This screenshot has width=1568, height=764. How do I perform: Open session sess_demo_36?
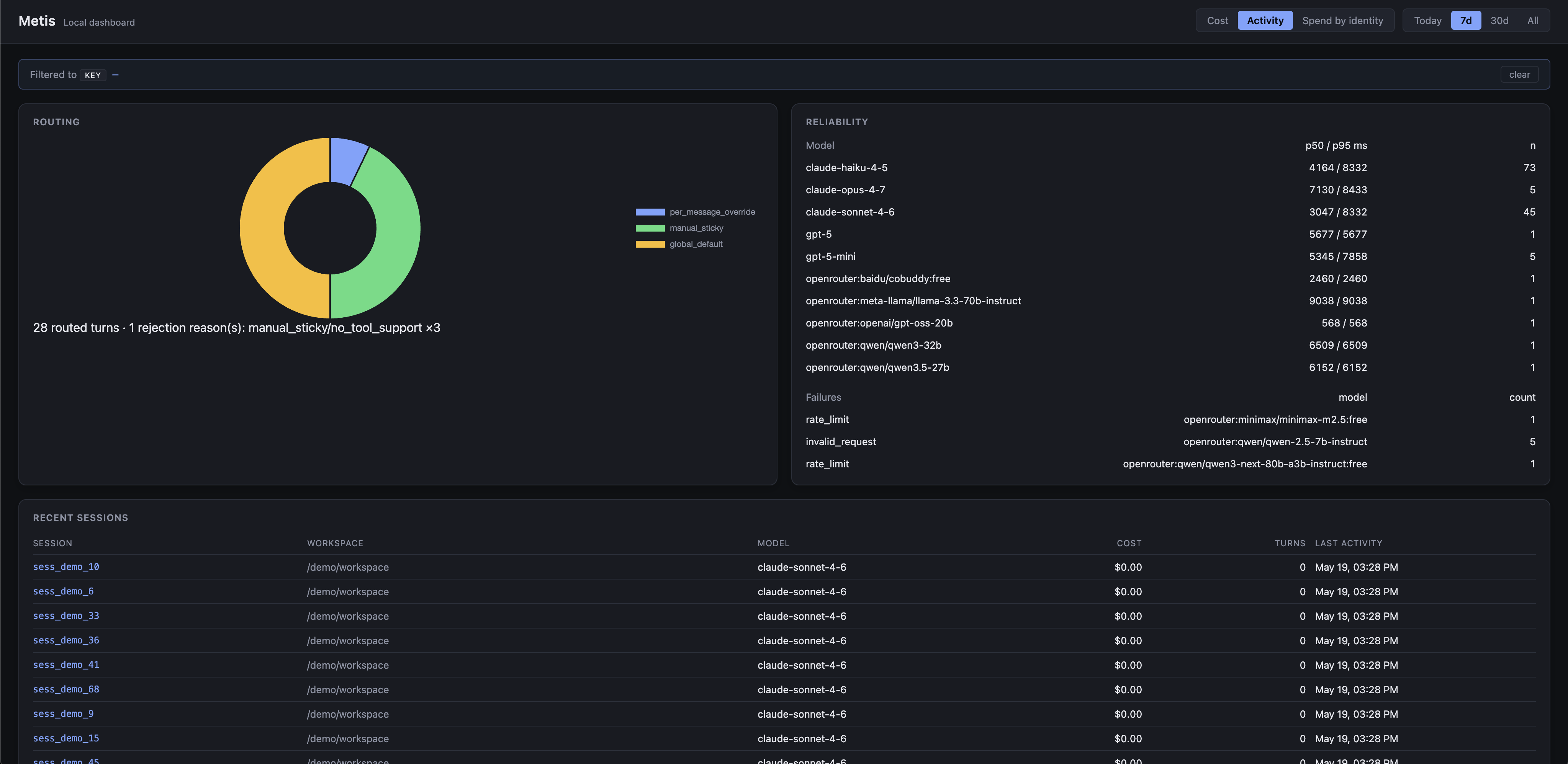tap(66, 640)
